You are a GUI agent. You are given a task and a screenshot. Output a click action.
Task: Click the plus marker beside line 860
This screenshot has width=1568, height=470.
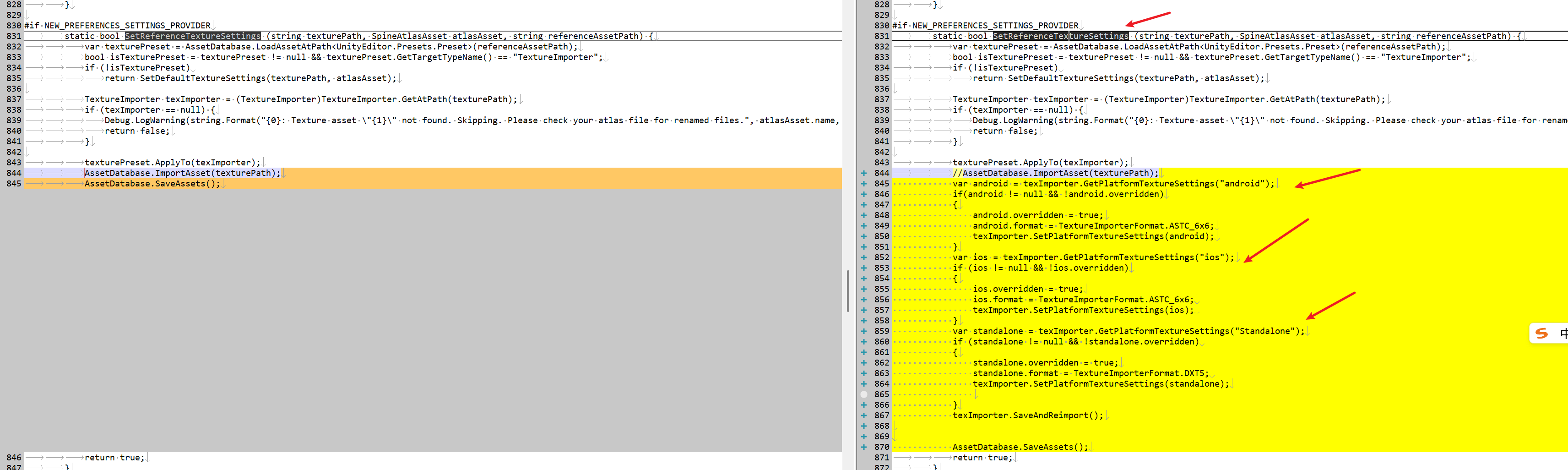point(864,342)
